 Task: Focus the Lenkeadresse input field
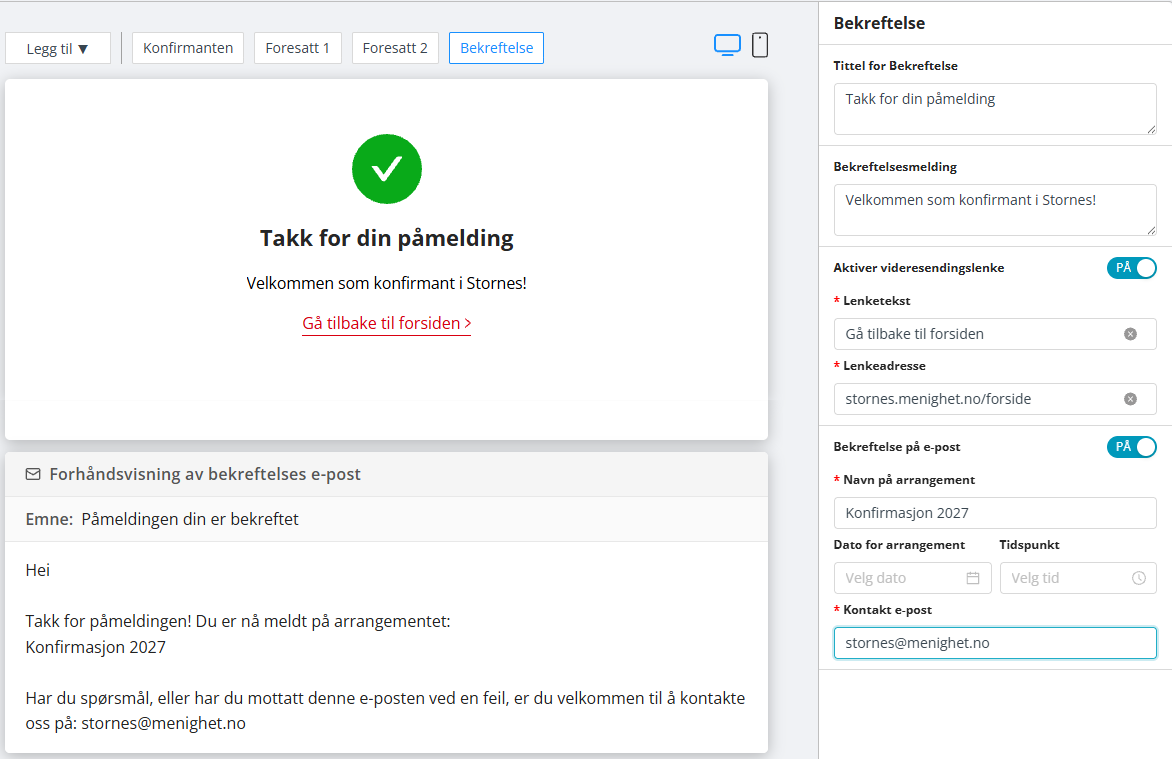click(995, 399)
